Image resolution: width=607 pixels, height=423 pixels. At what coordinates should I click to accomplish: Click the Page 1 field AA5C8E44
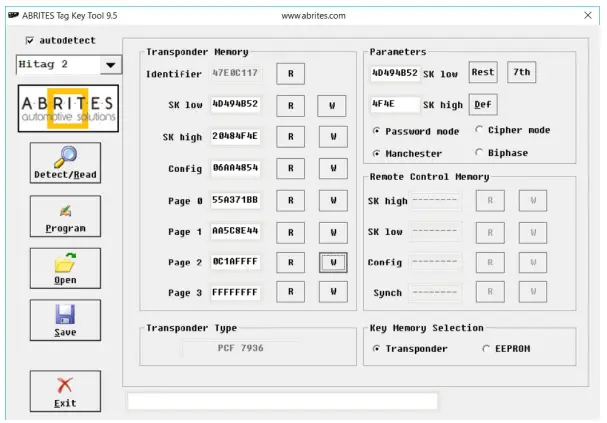(235, 231)
